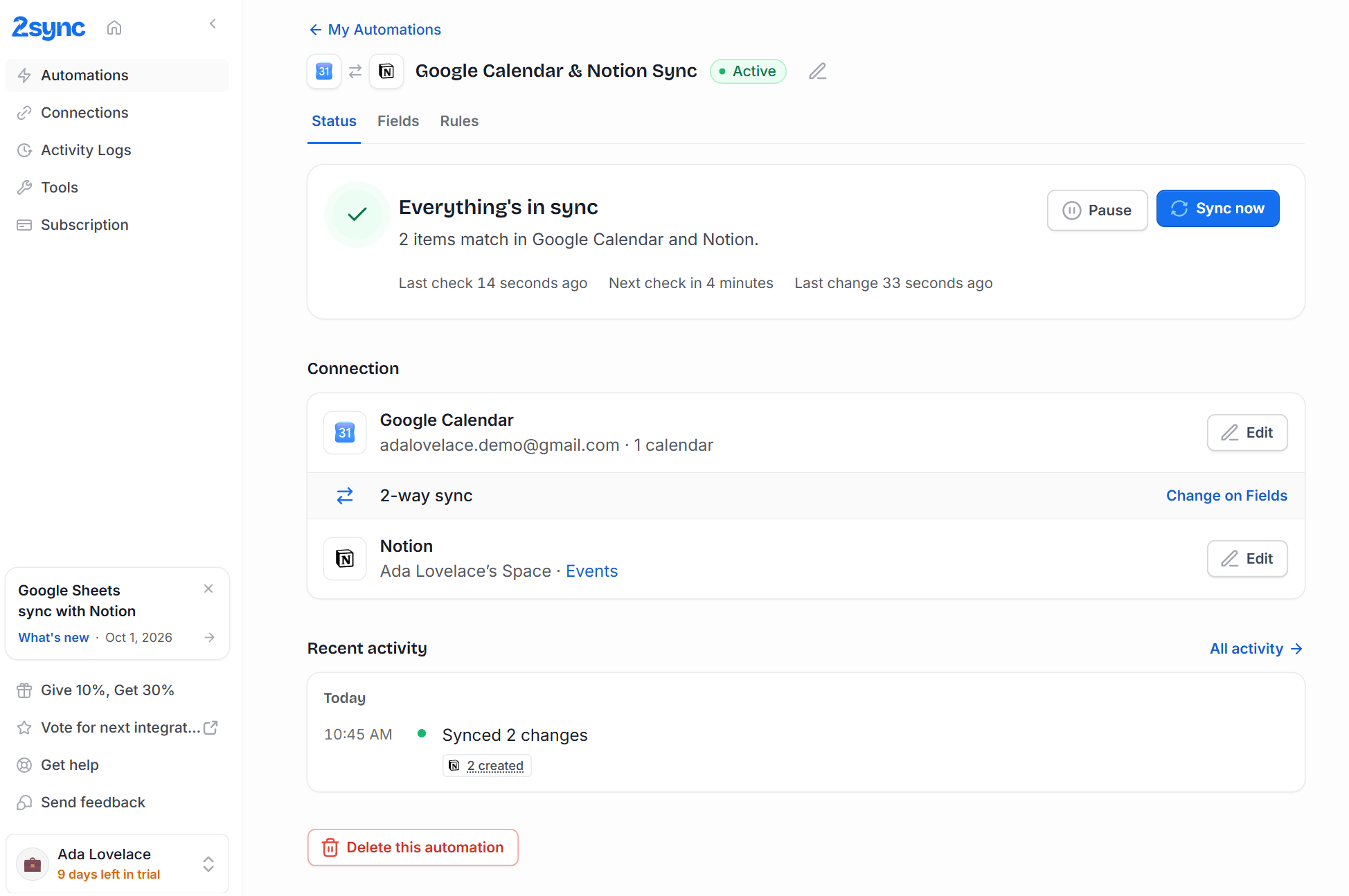Delete this automation
This screenshot has width=1349, height=896.
pyautogui.click(x=413, y=848)
